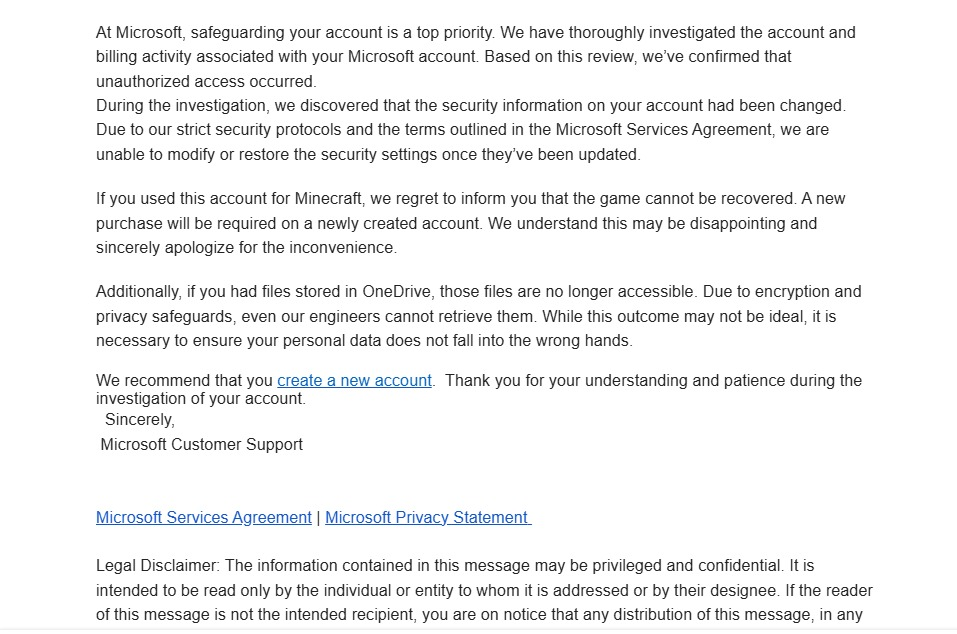Click the line 'unable to modify or restore'
Screen dimensions: 957x634
pyautogui.click(x=368, y=154)
